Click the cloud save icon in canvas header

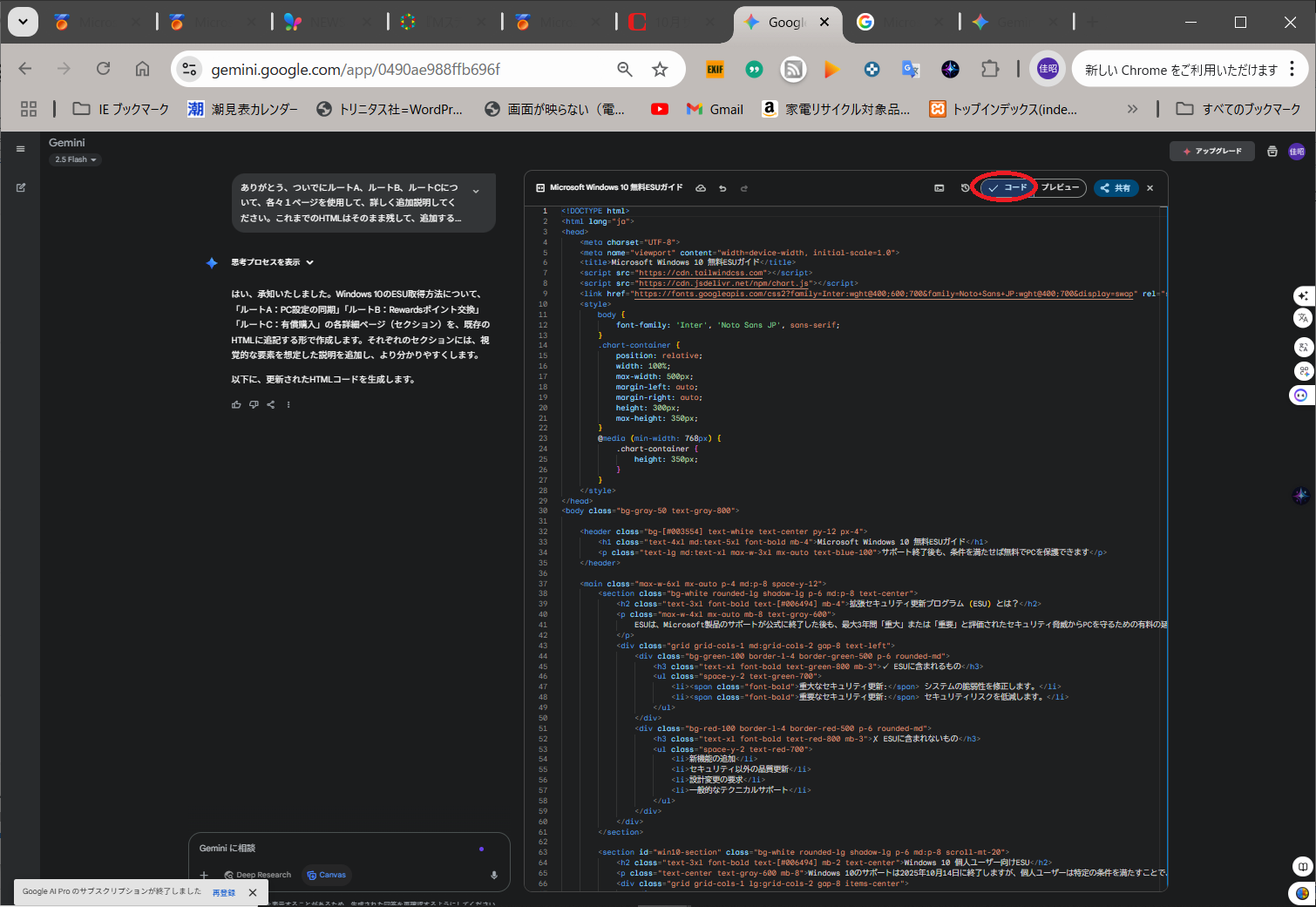[701, 188]
